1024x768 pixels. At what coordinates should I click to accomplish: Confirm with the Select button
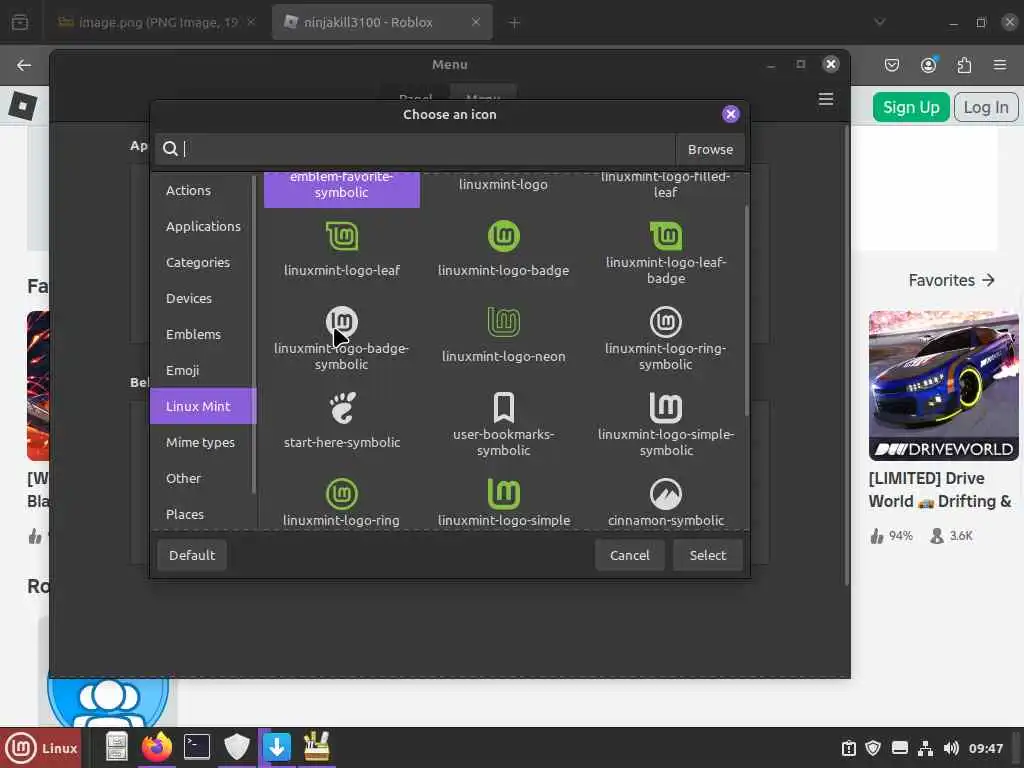707,555
